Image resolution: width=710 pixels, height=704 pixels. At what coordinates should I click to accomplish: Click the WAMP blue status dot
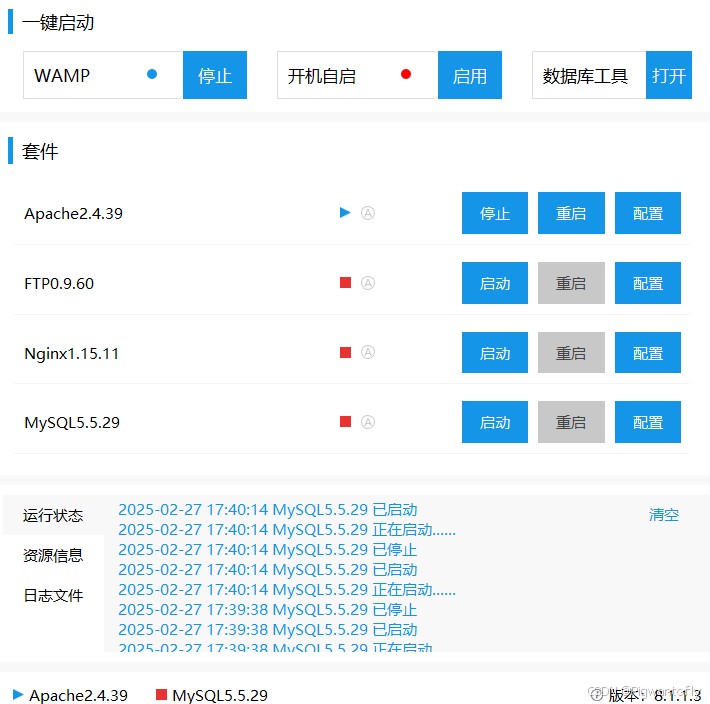[x=152, y=74]
